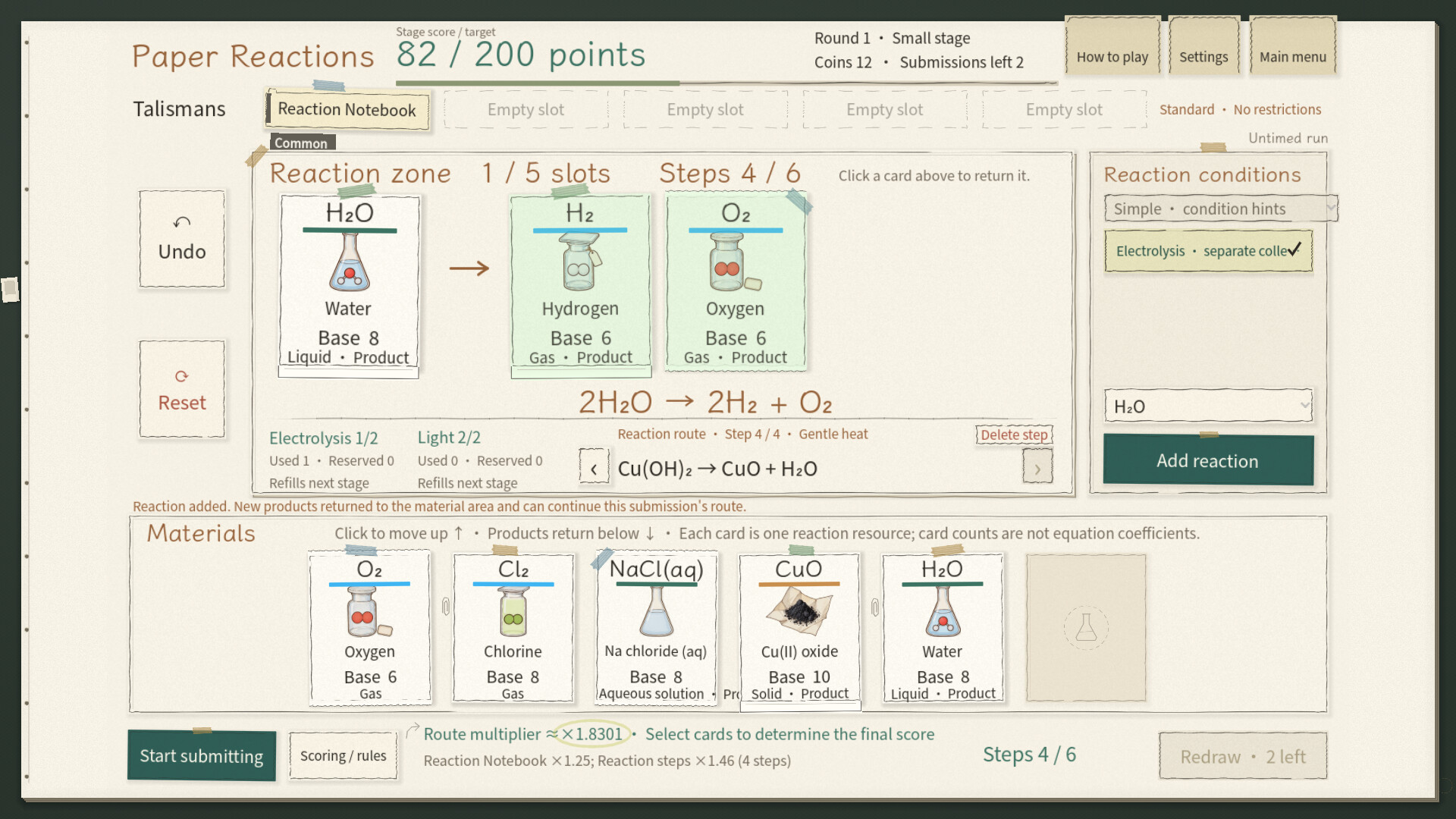
Task: Click the stage score progress bar
Action: click(726, 83)
